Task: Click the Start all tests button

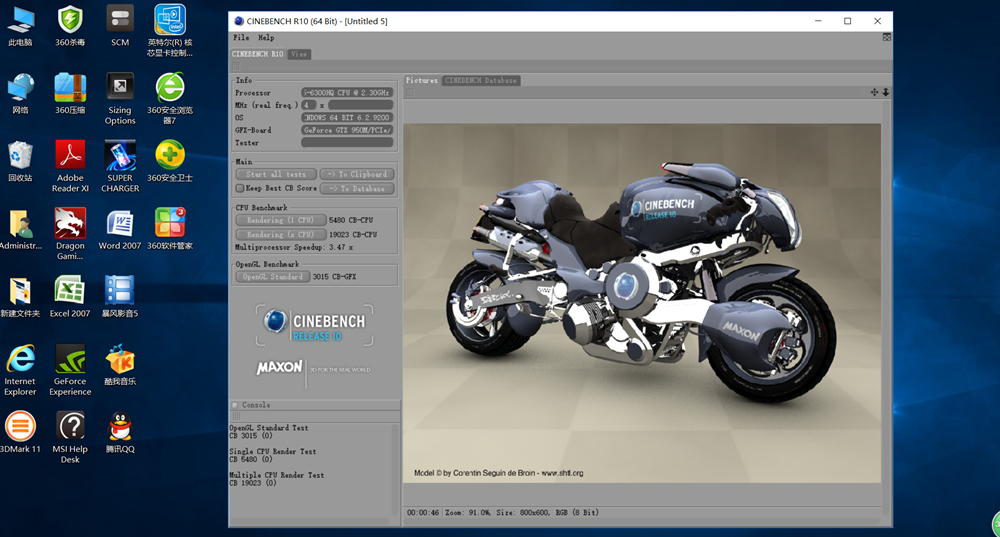Action: coord(276,174)
